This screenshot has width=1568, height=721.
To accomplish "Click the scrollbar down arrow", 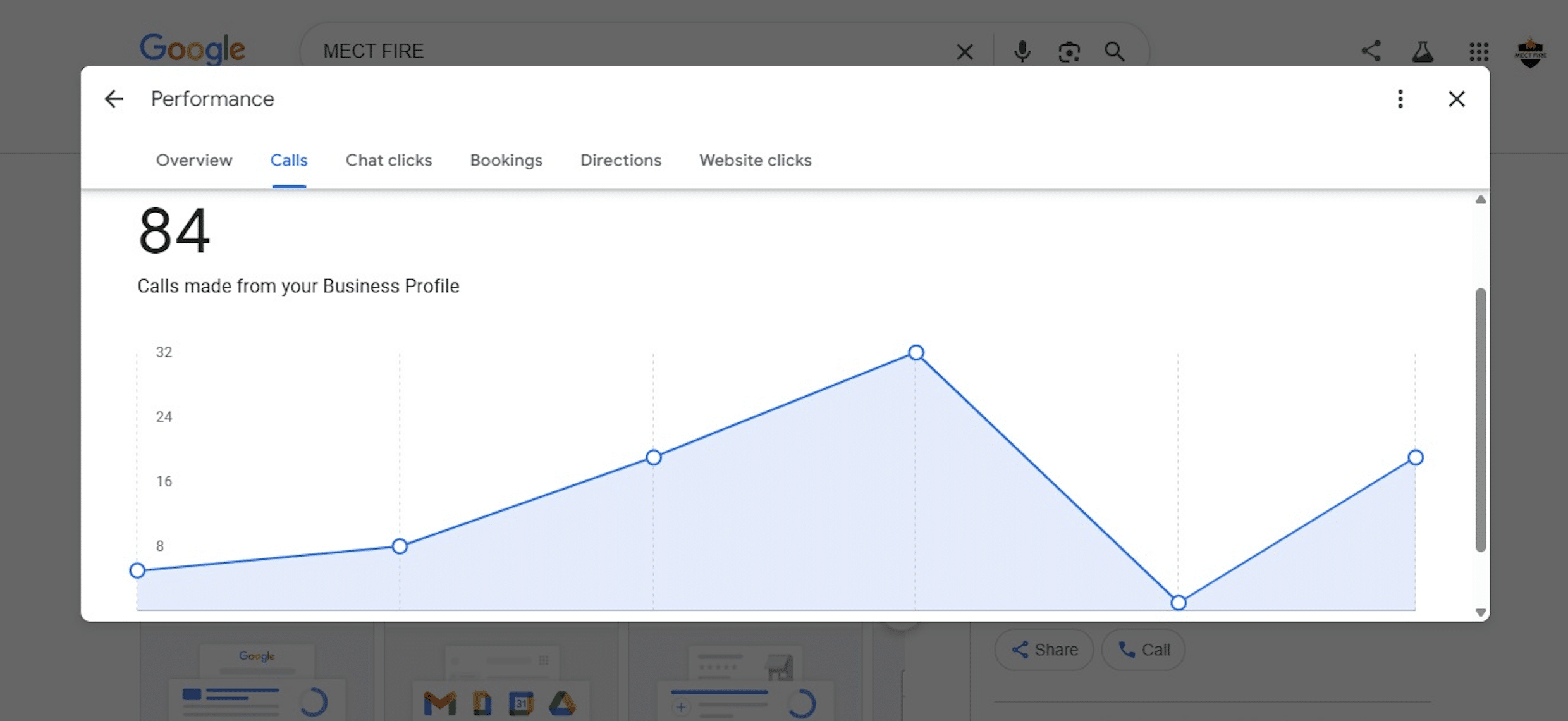I will pyautogui.click(x=1480, y=612).
